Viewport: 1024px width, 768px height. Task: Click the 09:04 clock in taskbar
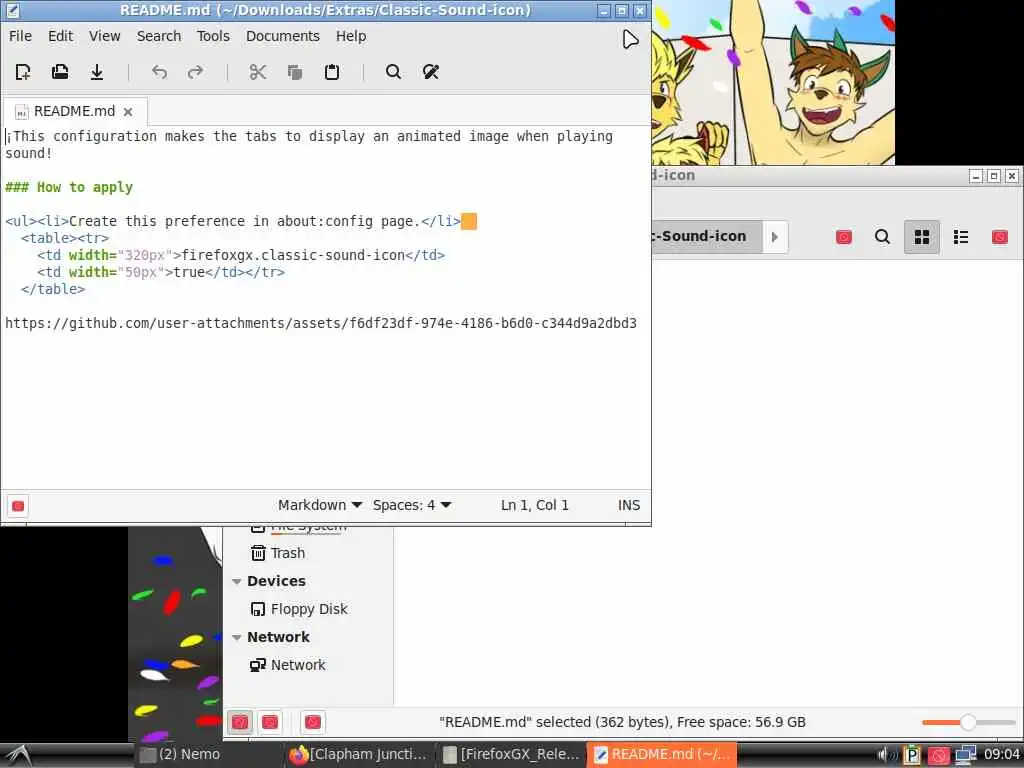pos(1001,755)
